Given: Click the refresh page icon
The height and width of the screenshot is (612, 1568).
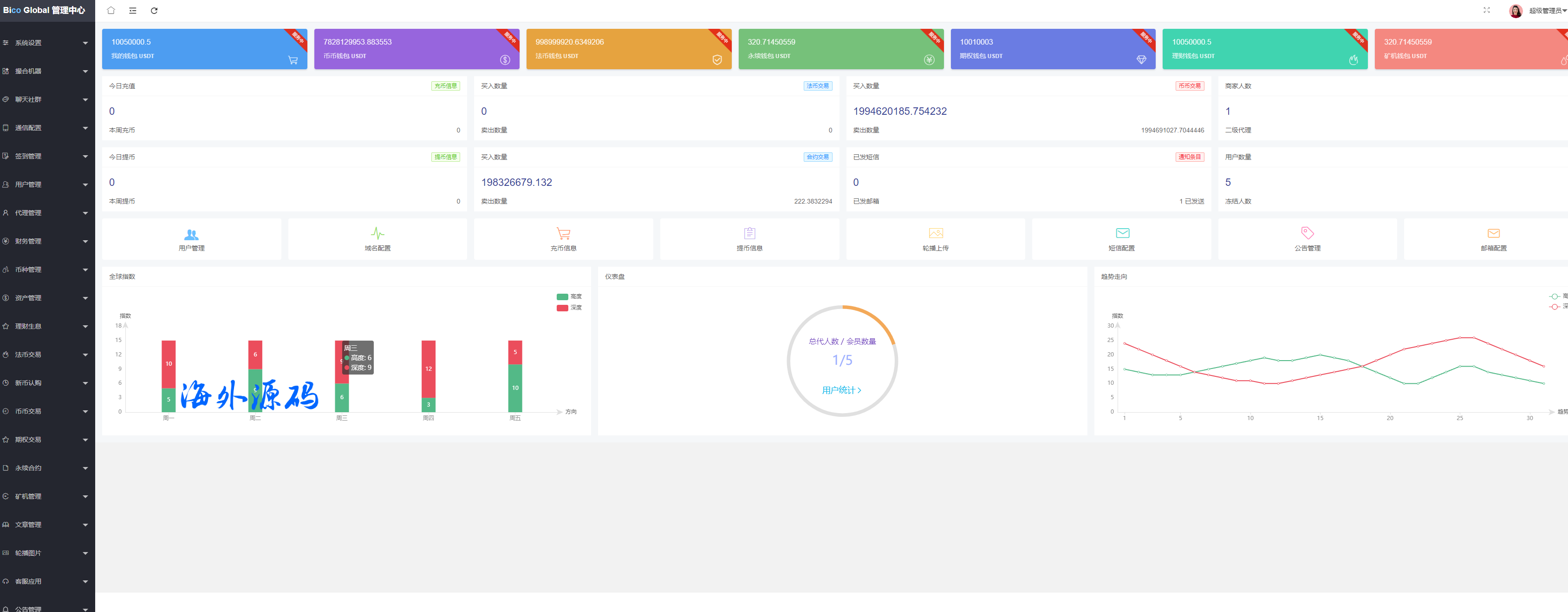Looking at the screenshot, I should click(x=154, y=10).
